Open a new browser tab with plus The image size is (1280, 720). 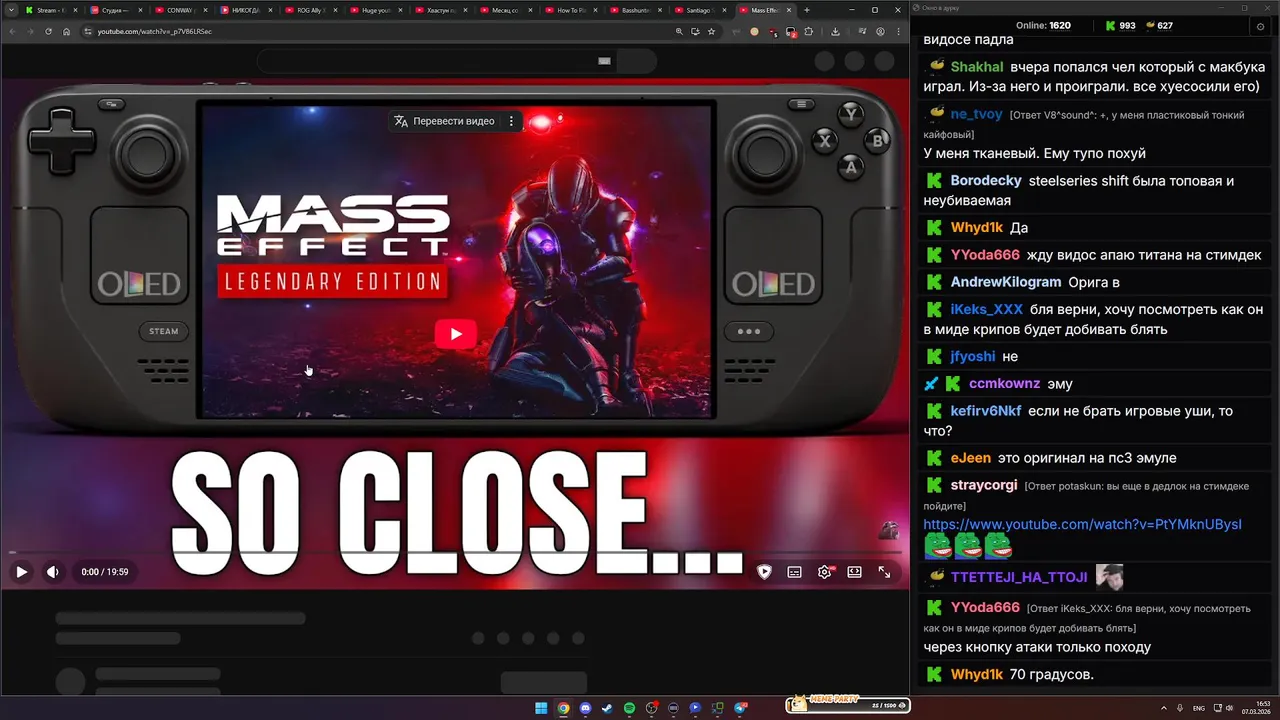(807, 10)
